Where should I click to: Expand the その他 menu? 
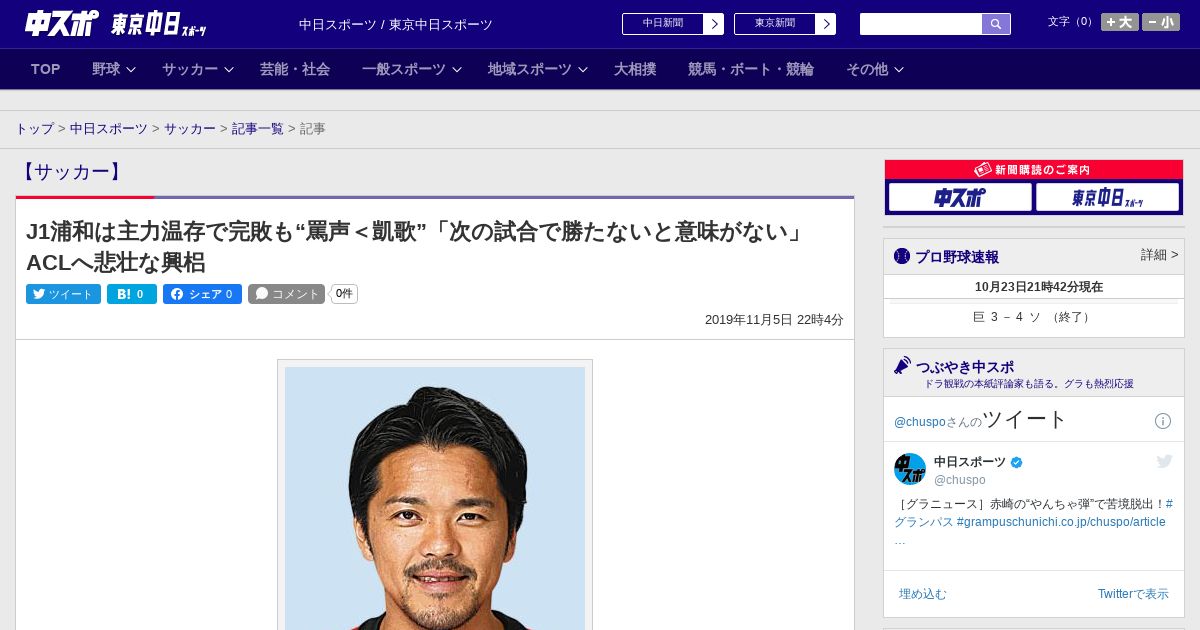point(875,69)
